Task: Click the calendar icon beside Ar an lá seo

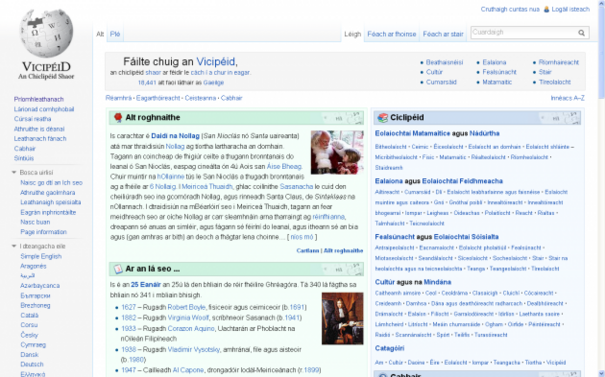Action: [x=118, y=269]
